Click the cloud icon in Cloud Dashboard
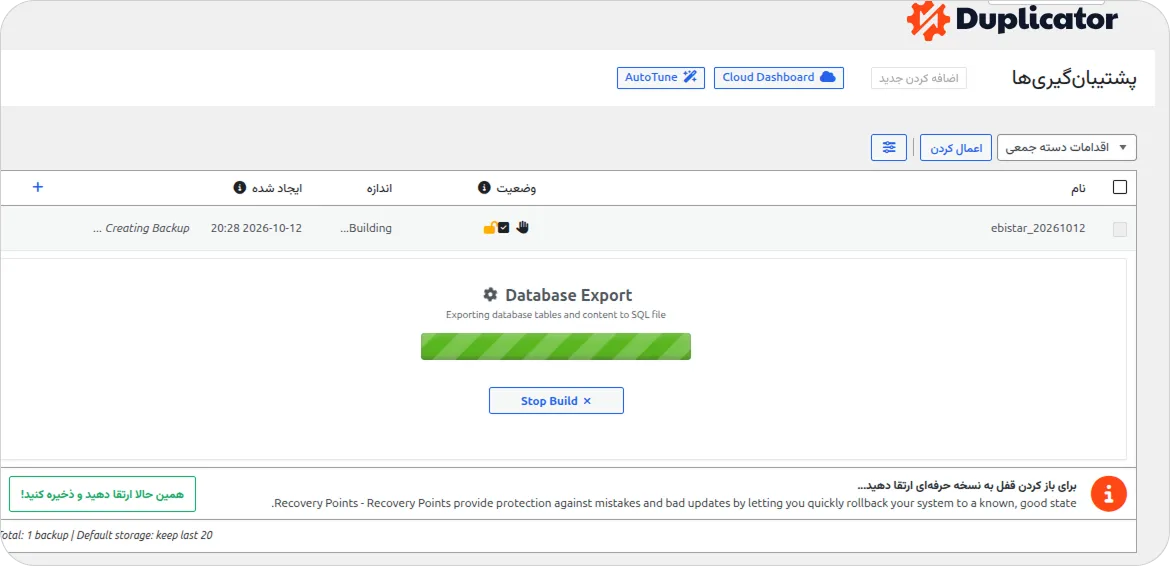The width and height of the screenshot is (1170, 566). [828, 78]
